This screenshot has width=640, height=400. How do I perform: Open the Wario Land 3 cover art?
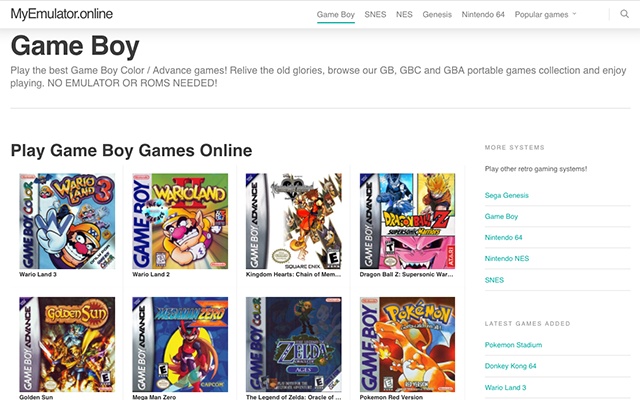pyautogui.click(x=67, y=221)
